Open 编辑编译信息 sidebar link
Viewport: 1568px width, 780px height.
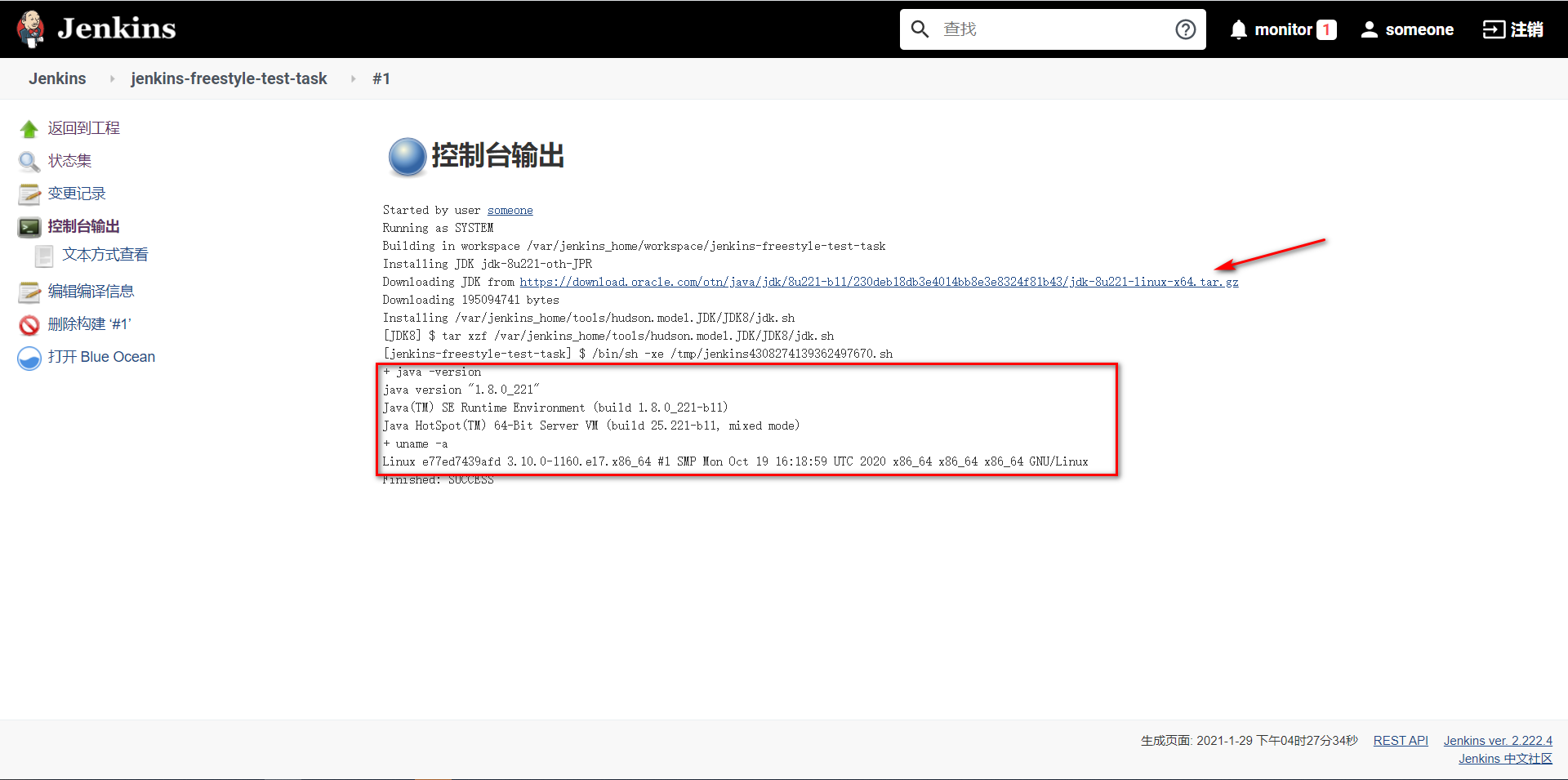[91, 292]
